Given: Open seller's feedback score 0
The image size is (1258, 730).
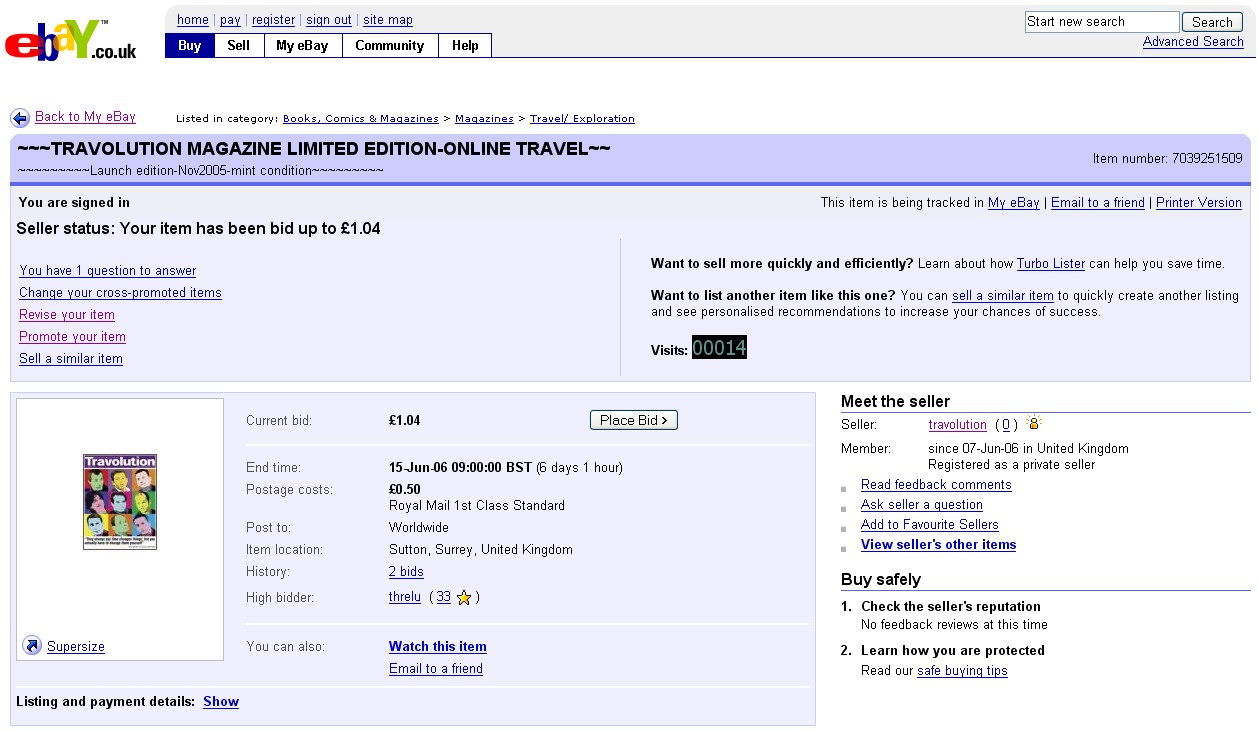Looking at the screenshot, I should coord(1006,425).
